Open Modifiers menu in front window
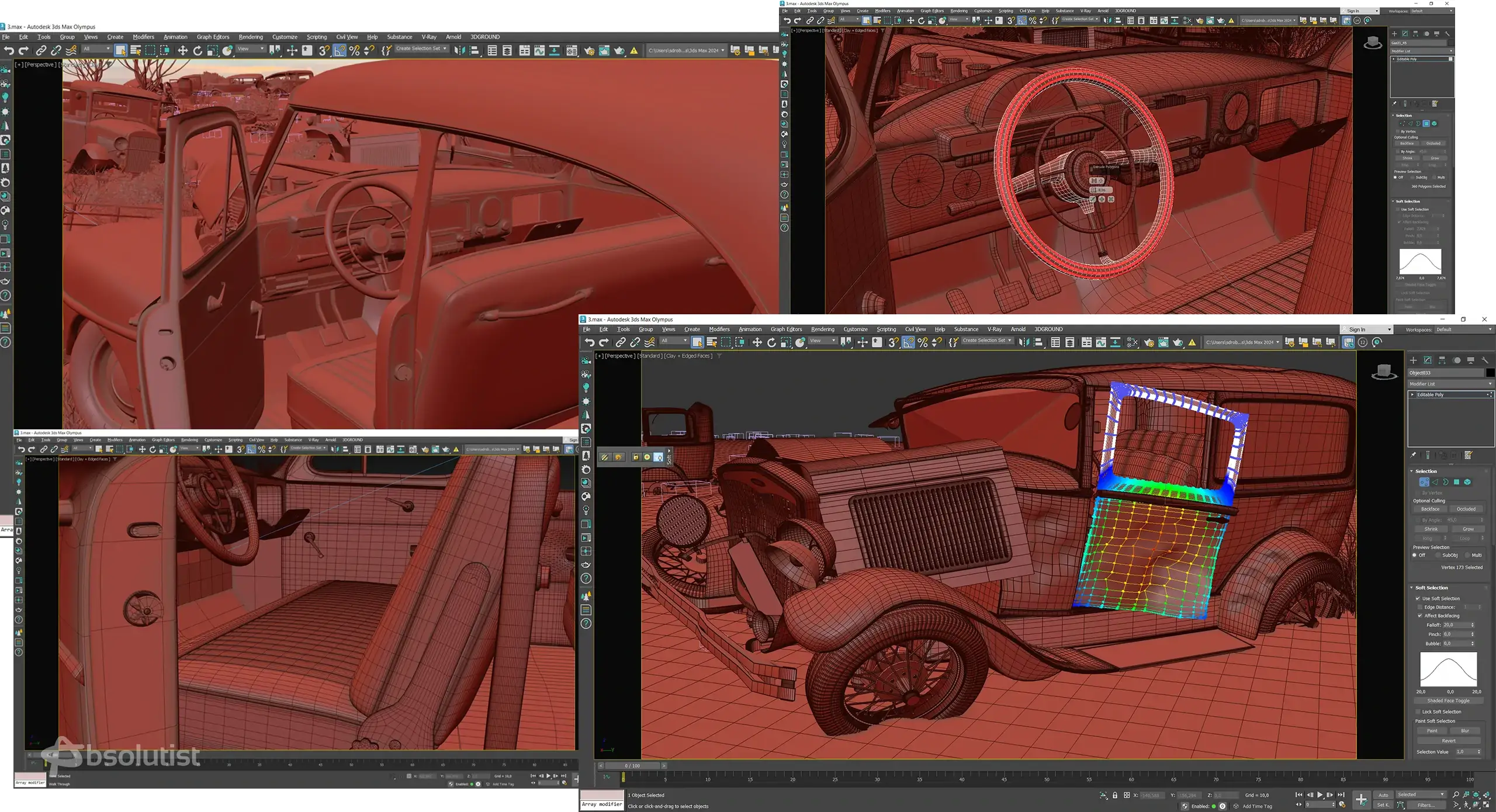This screenshot has width=1496, height=812. tap(719, 329)
